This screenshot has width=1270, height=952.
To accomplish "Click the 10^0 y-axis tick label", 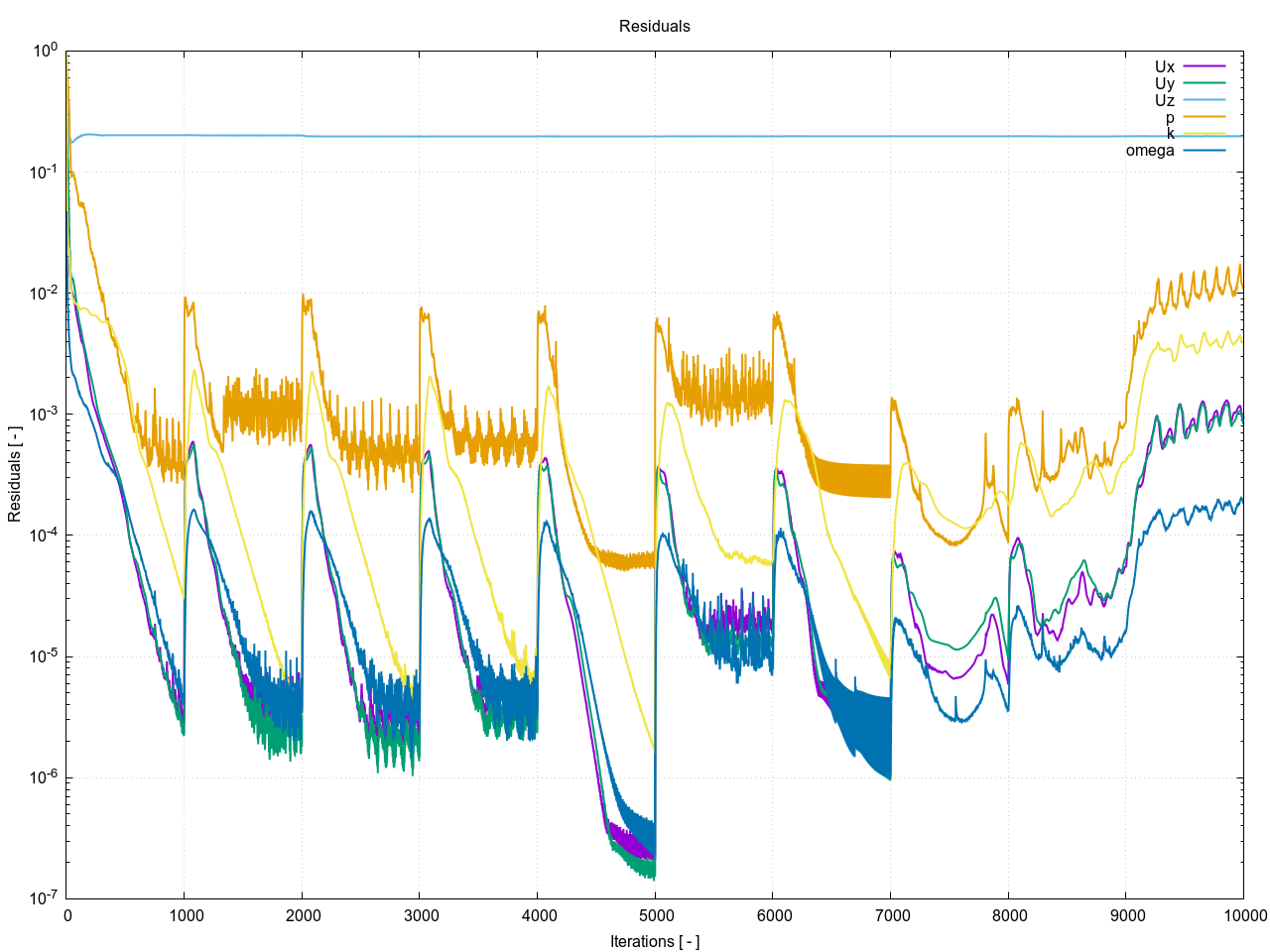I will (46, 51).
